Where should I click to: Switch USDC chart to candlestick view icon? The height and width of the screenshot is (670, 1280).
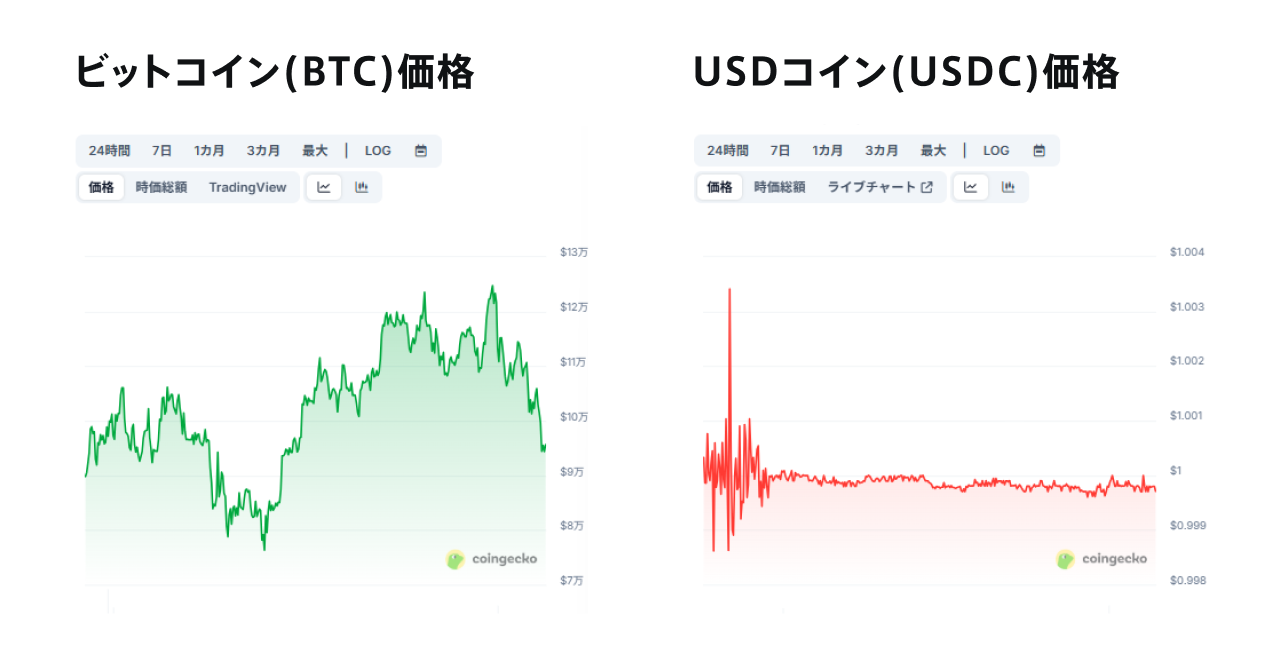click(1008, 187)
